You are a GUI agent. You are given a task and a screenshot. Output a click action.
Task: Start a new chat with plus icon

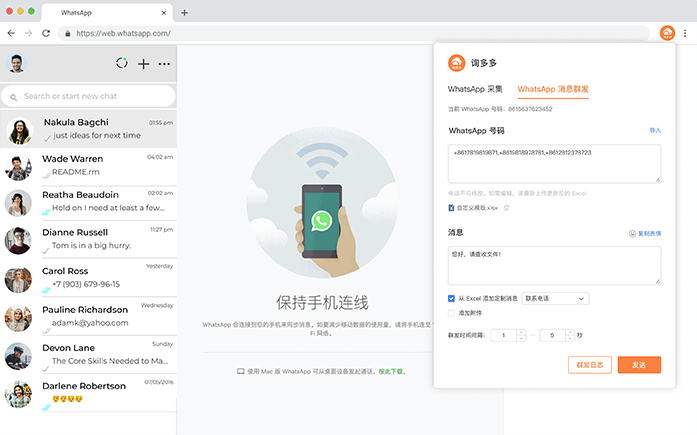143,64
